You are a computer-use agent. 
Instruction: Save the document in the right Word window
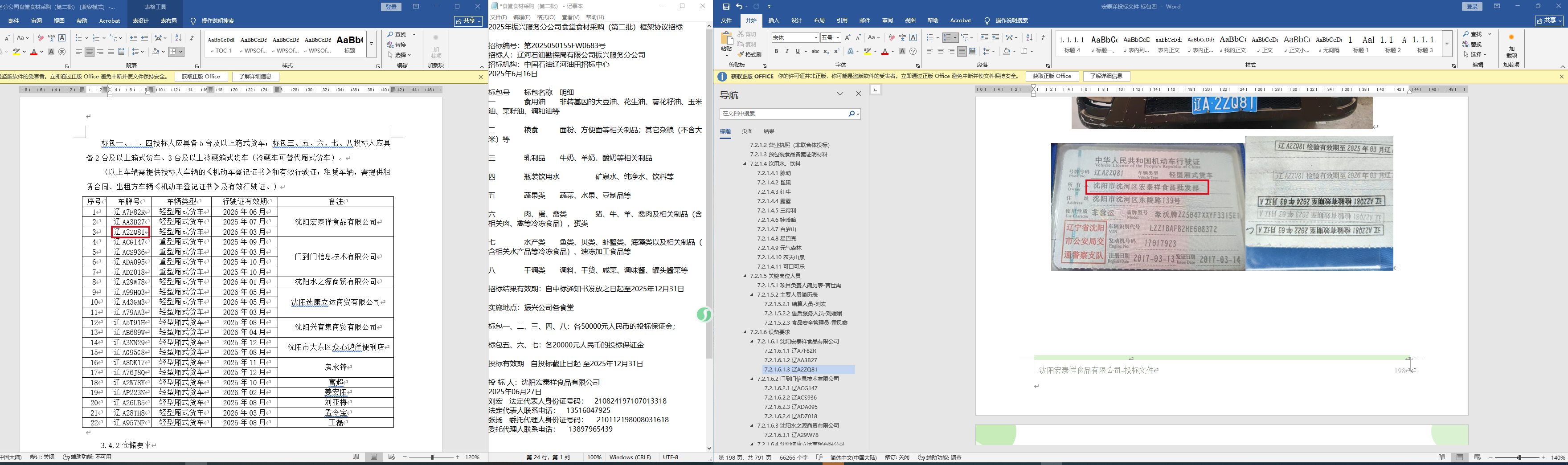pyautogui.click(x=726, y=7)
